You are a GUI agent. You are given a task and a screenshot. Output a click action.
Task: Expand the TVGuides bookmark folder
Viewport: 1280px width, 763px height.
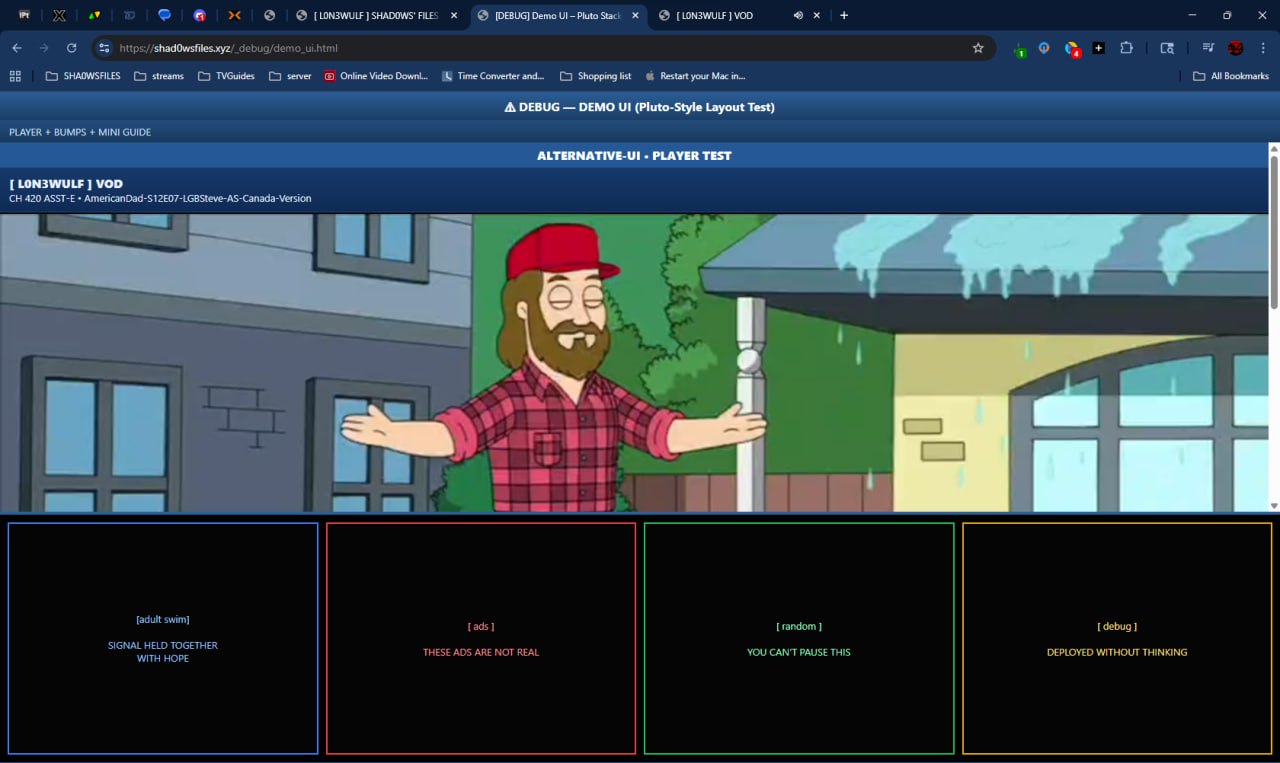226,76
